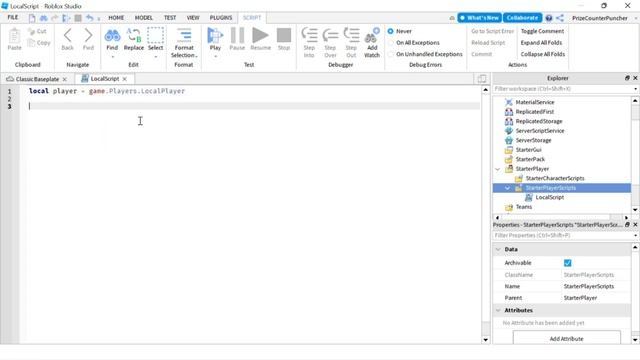Open the Explorer filter dropdown arrow
The image size is (640, 360).
(635, 89)
